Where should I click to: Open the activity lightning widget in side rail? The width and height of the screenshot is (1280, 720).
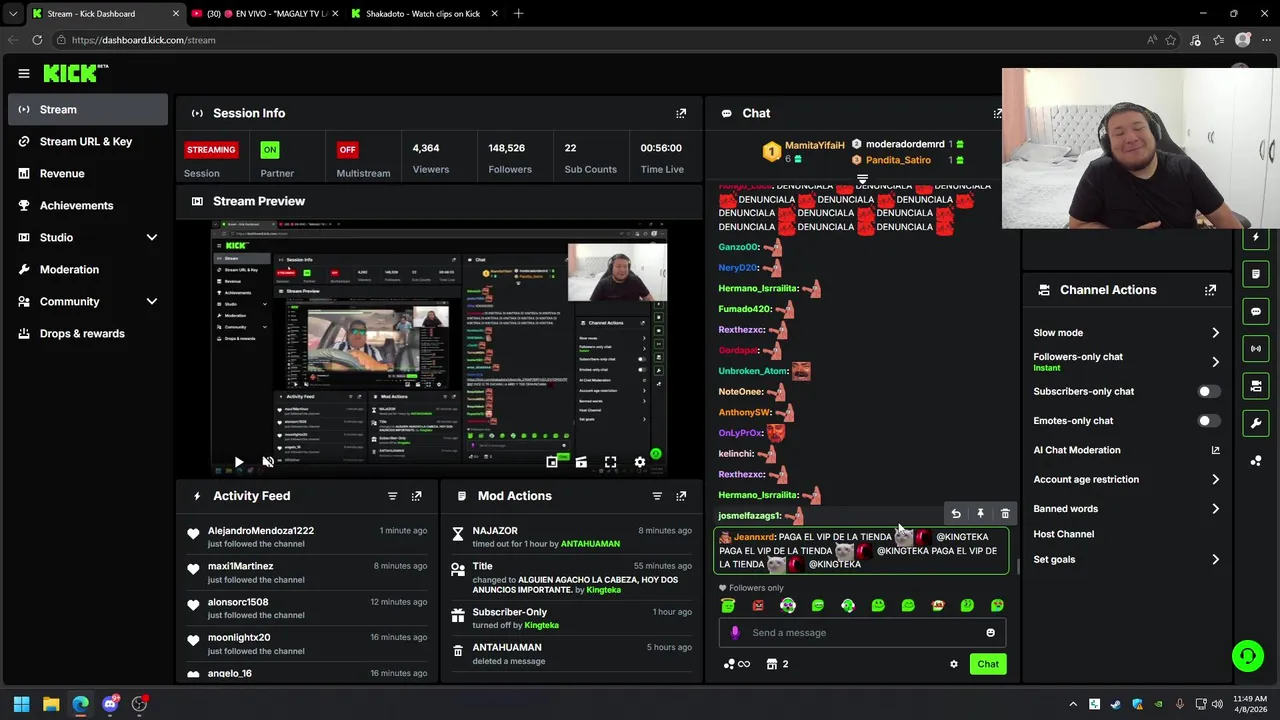(1256, 237)
